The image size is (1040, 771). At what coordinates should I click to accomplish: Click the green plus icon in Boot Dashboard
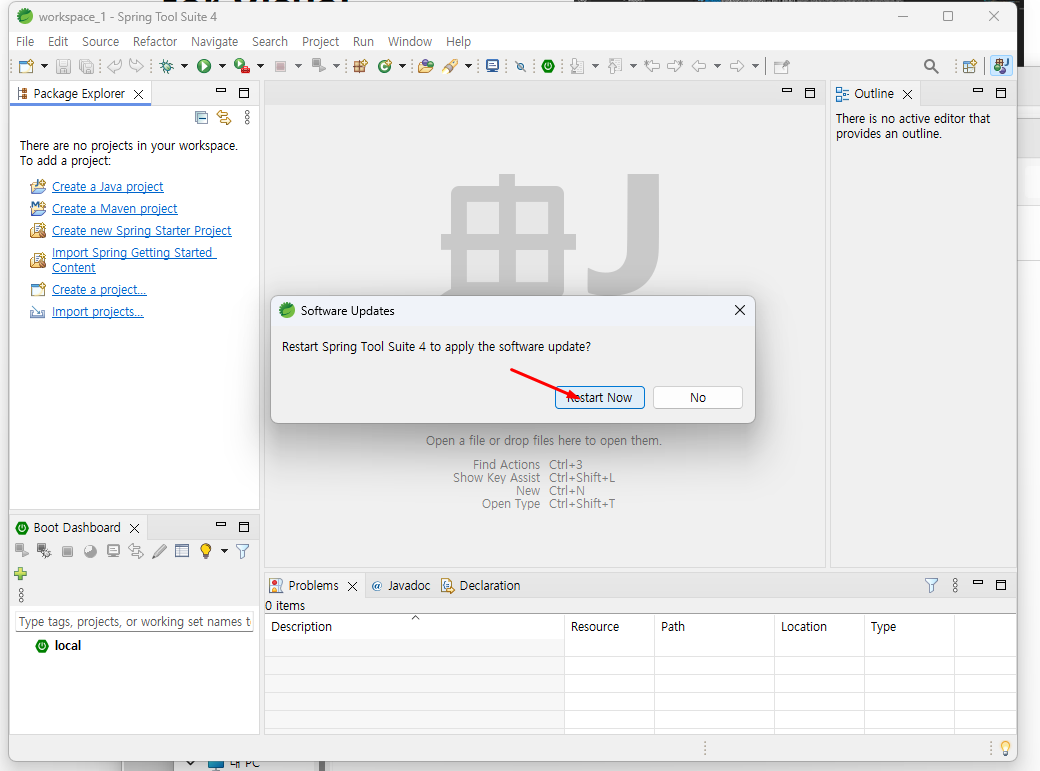(x=21, y=574)
